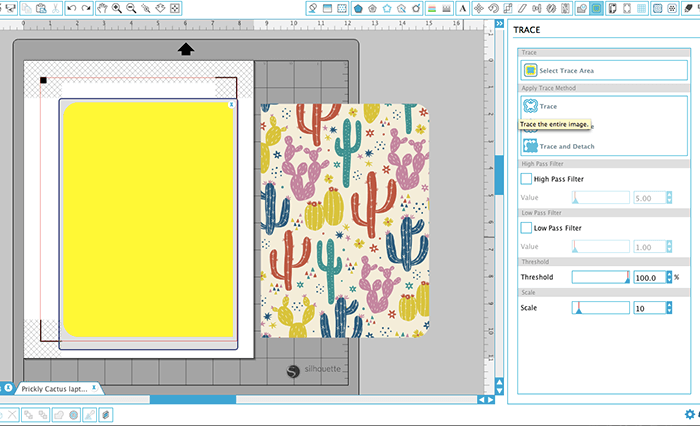The height and width of the screenshot is (426, 700).
Task: Redo the last action
Action: point(86,8)
